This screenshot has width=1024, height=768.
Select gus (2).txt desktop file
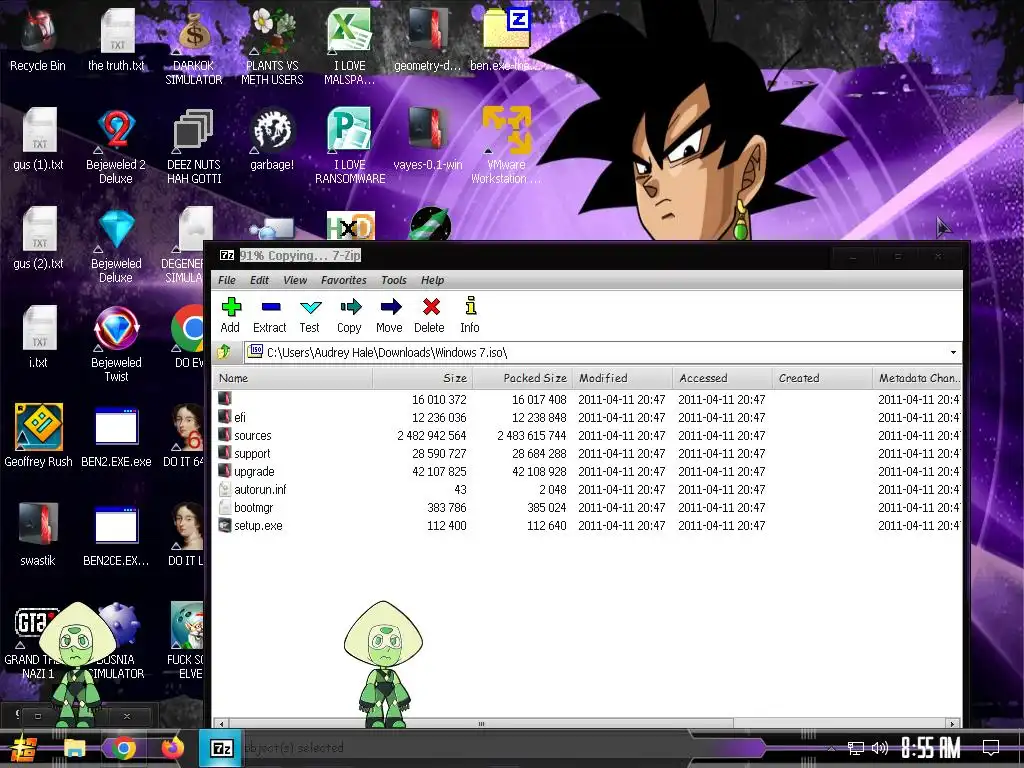click(x=39, y=238)
